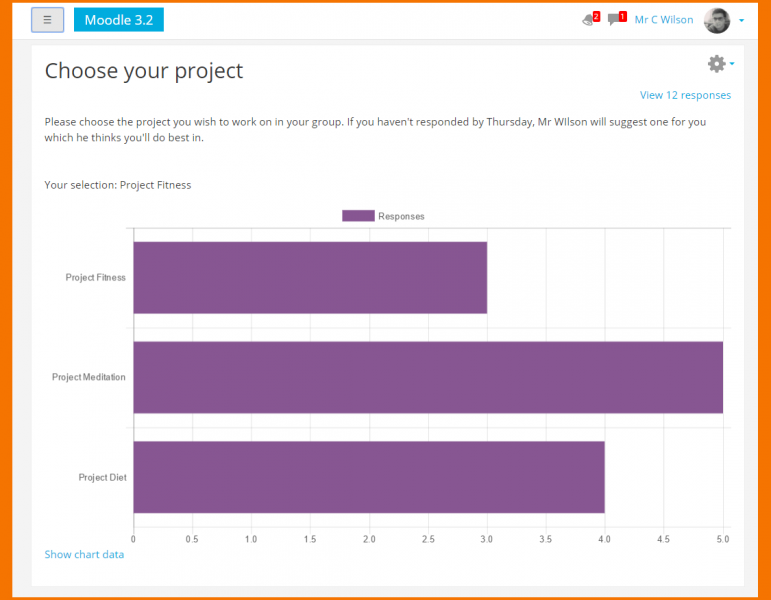Viewport: 771px width, 600px height.
Task: Expand the Show chart data link
Action: [x=84, y=554]
